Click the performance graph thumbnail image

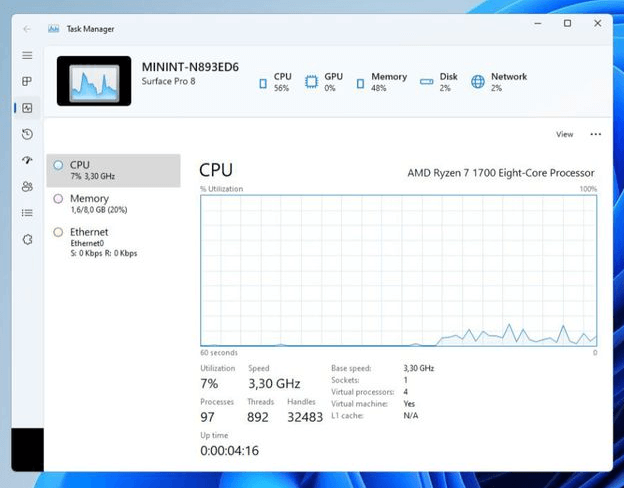pos(94,81)
